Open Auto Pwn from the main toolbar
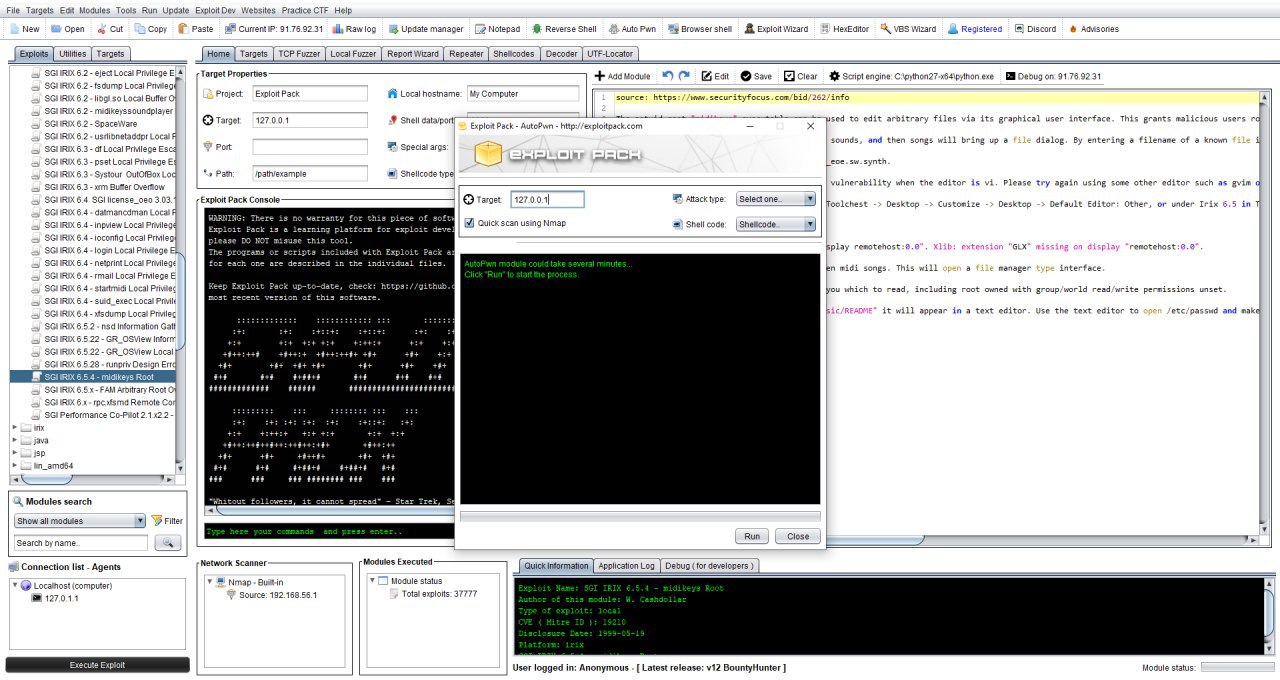Viewport: 1280px width, 680px height. [x=631, y=29]
